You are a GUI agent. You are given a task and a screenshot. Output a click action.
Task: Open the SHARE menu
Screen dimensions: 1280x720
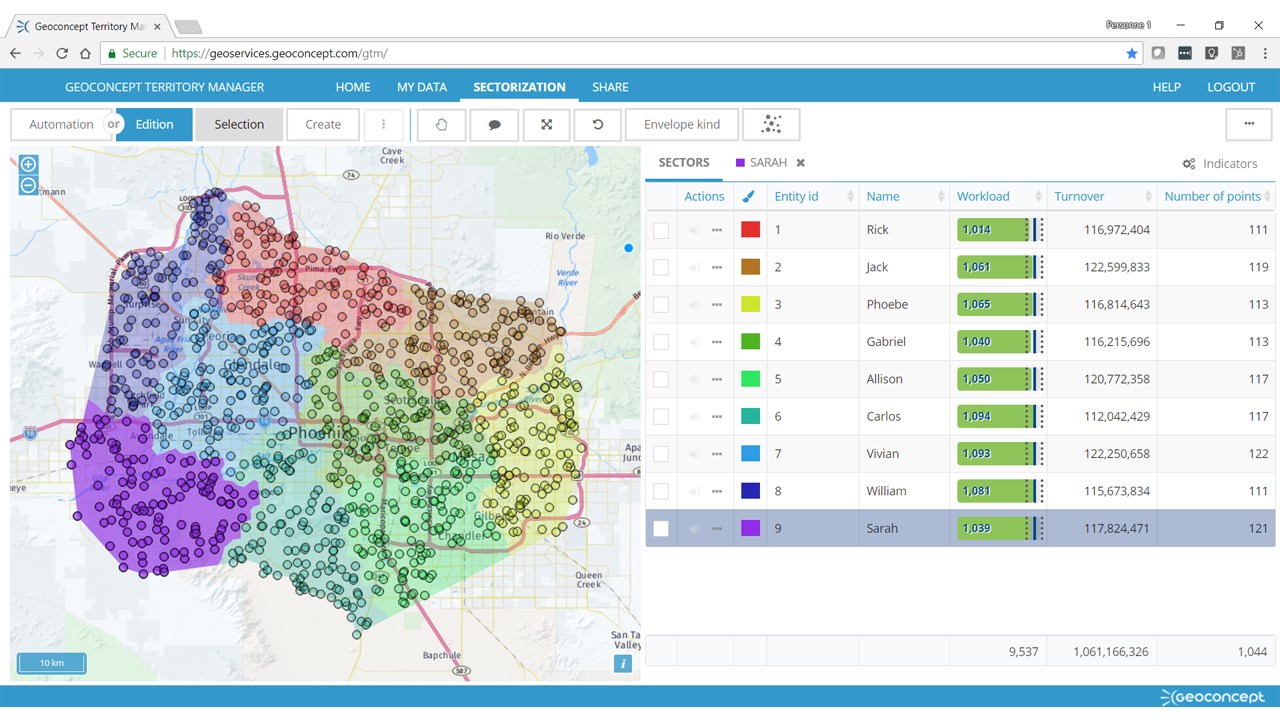[x=610, y=87]
